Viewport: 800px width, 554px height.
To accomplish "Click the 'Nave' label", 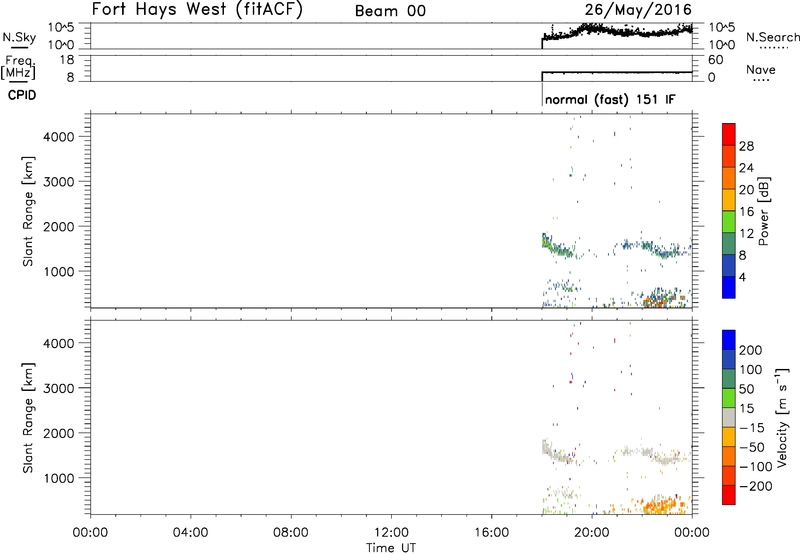I will tap(760, 69).
